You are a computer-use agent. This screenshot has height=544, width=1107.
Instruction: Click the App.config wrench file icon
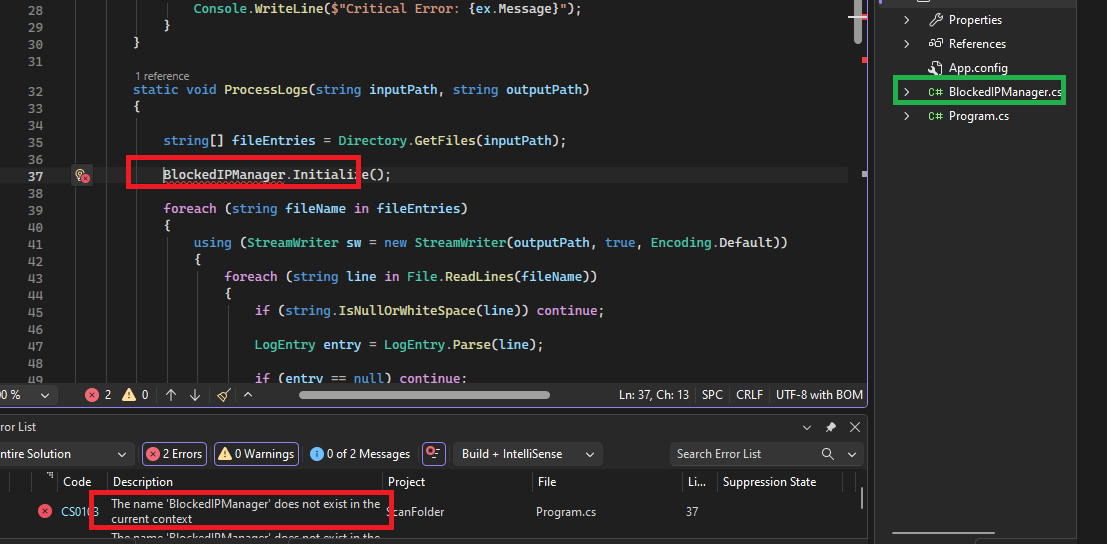(935, 68)
